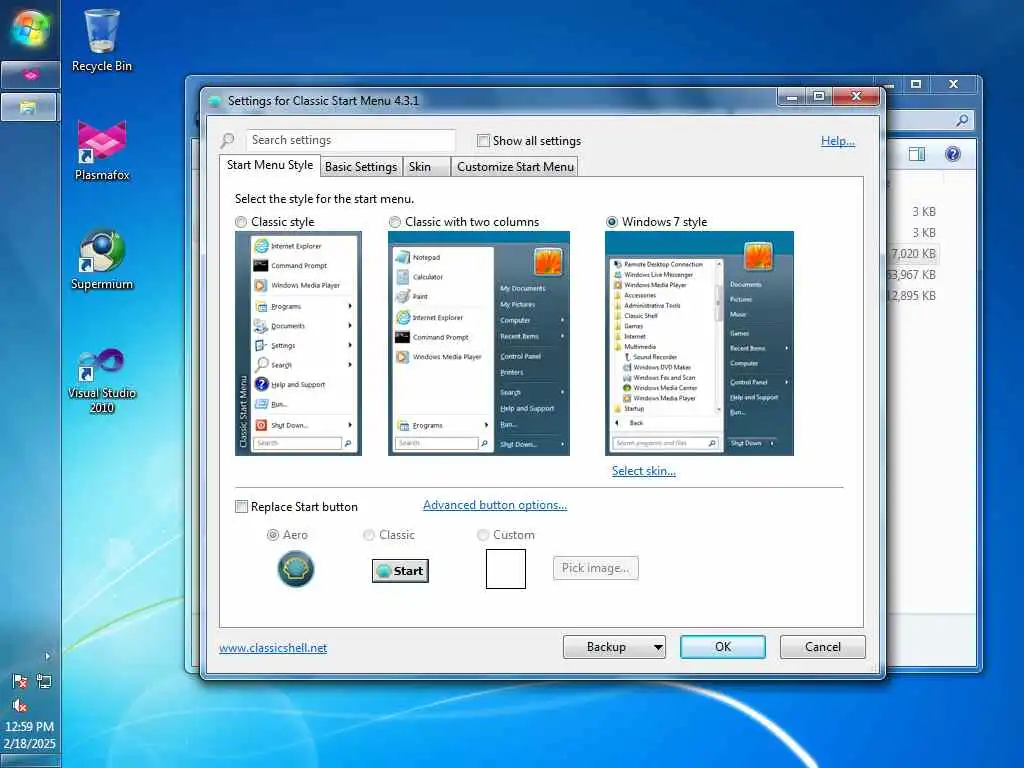Image resolution: width=1024 pixels, height=768 pixels.
Task: Choose Aero button radio option
Action: (x=273, y=535)
